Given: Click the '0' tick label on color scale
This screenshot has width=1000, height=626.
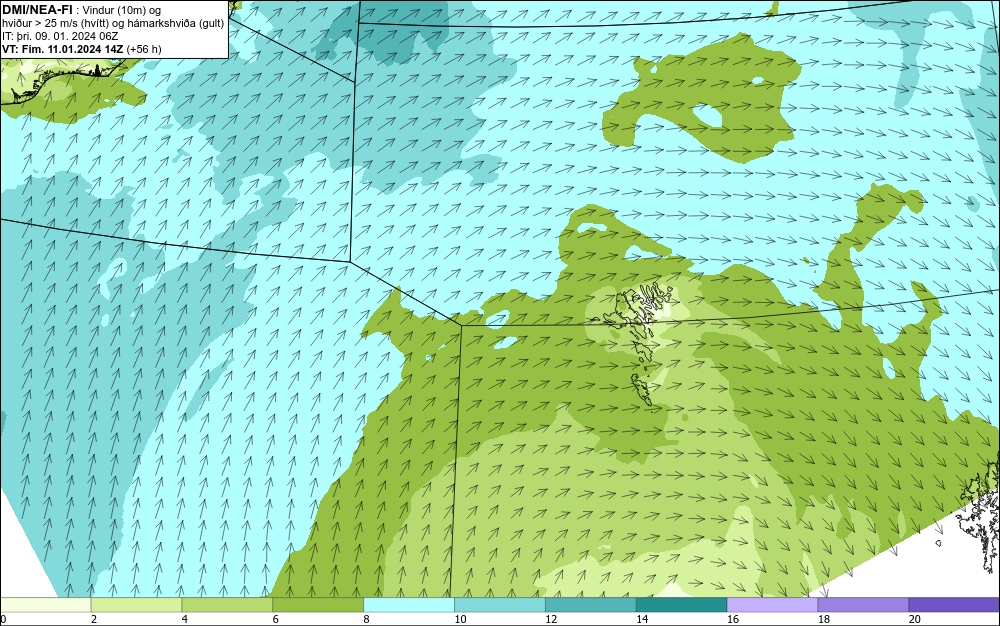Looking at the screenshot, I should tap(3, 619).
